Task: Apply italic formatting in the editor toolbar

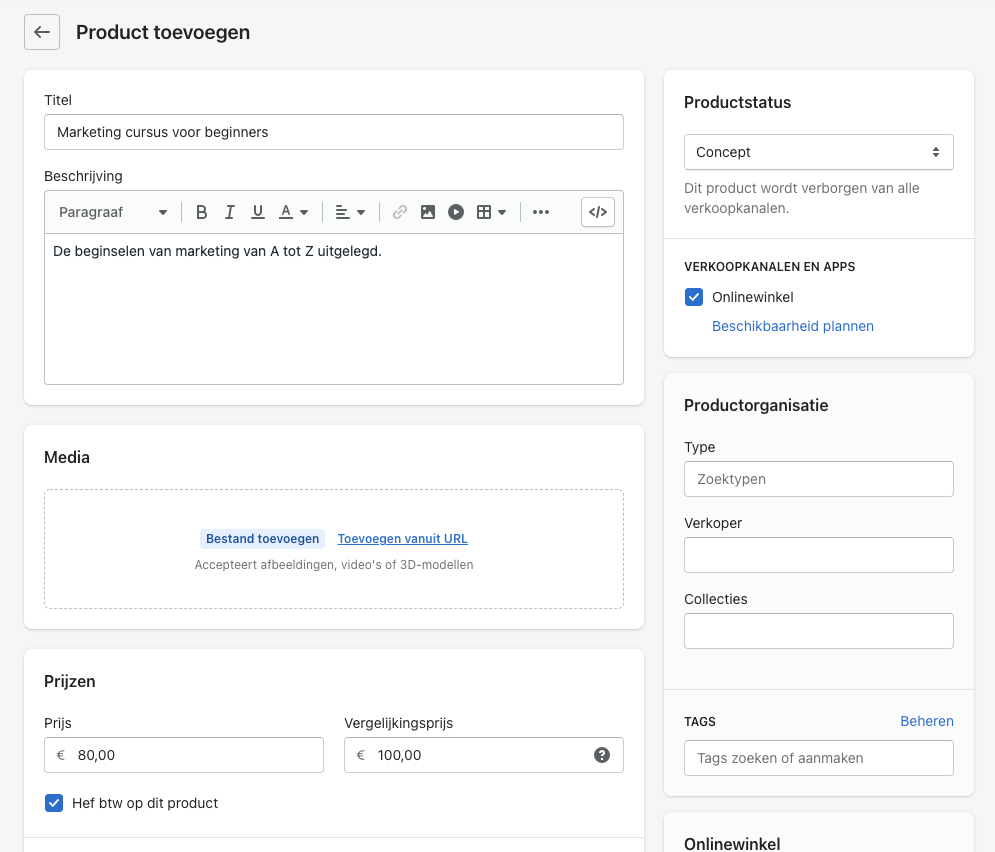Action: coord(230,212)
